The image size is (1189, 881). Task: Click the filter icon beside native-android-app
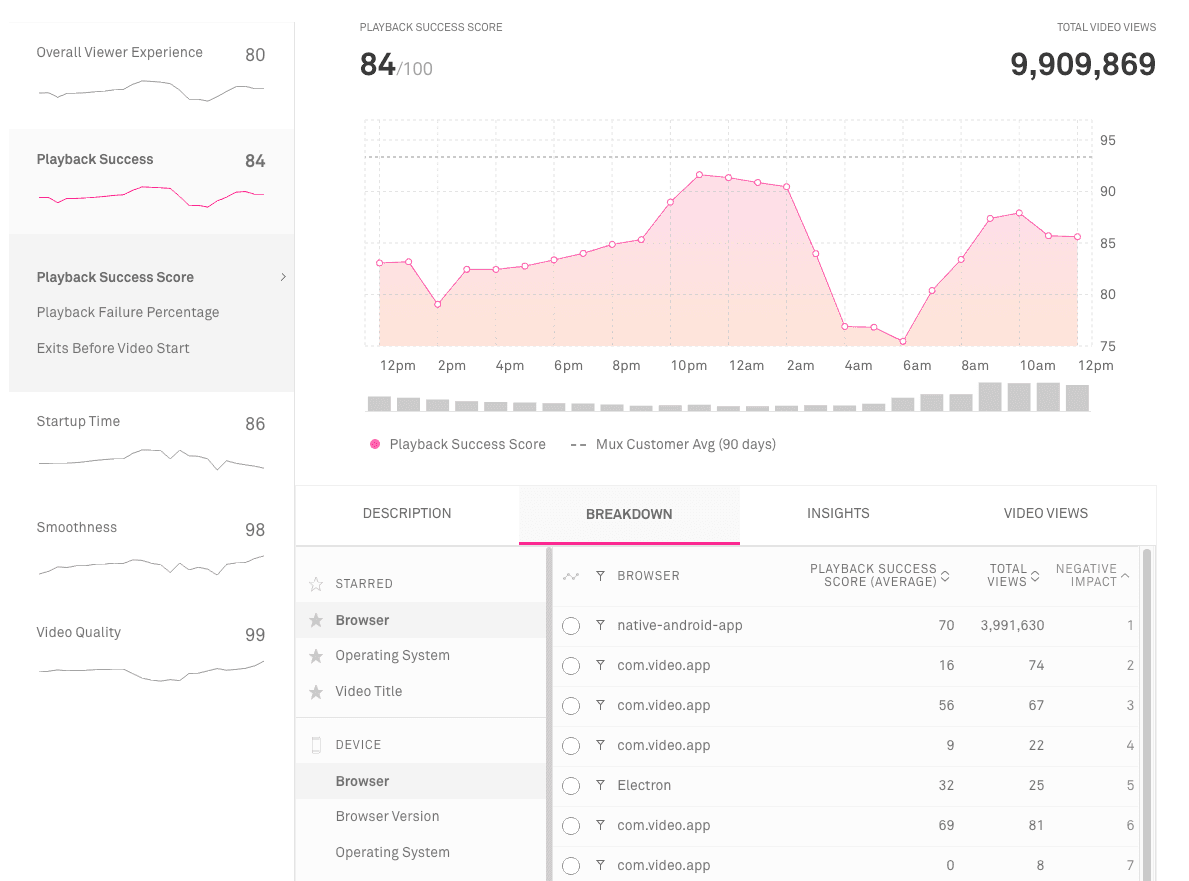pyautogui.click(x=600, y=625)
